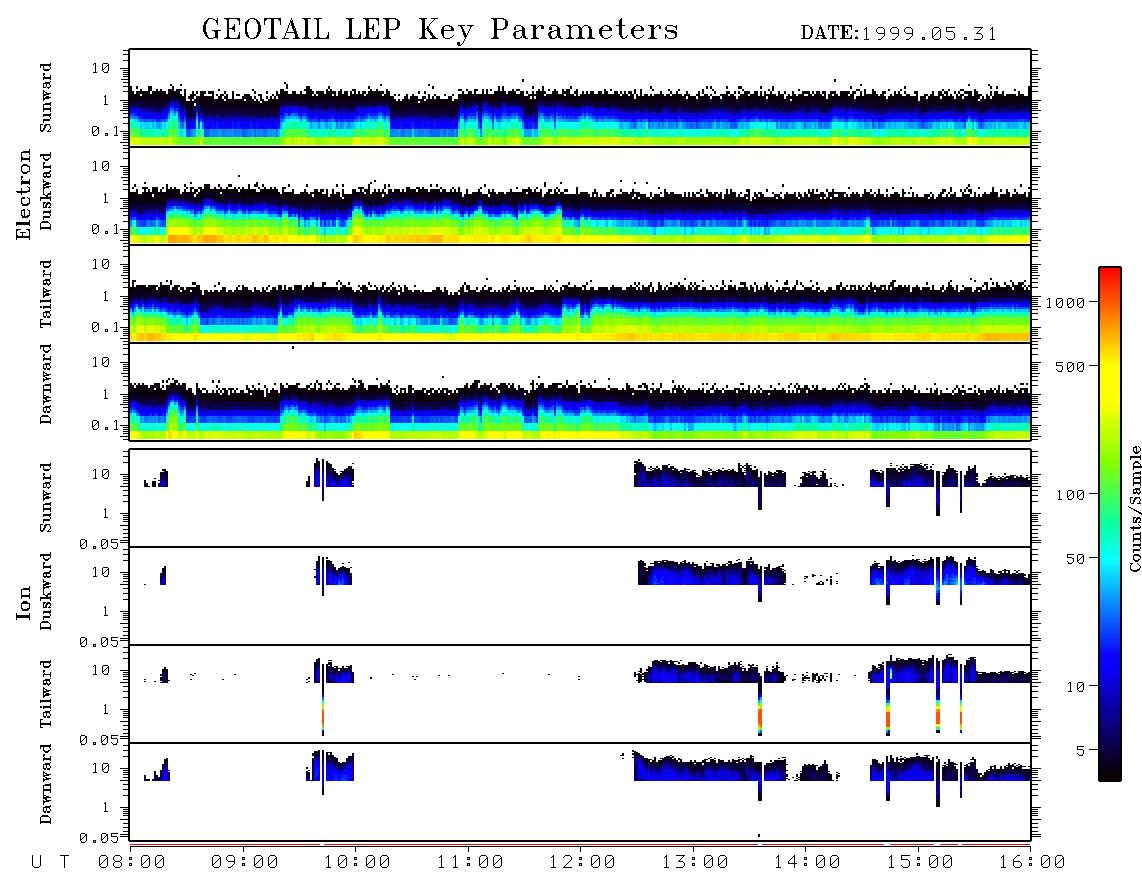Select the 'DATE:1999.05.31' label
This screenshot has height=880, width=1142.
coord(899,34)
